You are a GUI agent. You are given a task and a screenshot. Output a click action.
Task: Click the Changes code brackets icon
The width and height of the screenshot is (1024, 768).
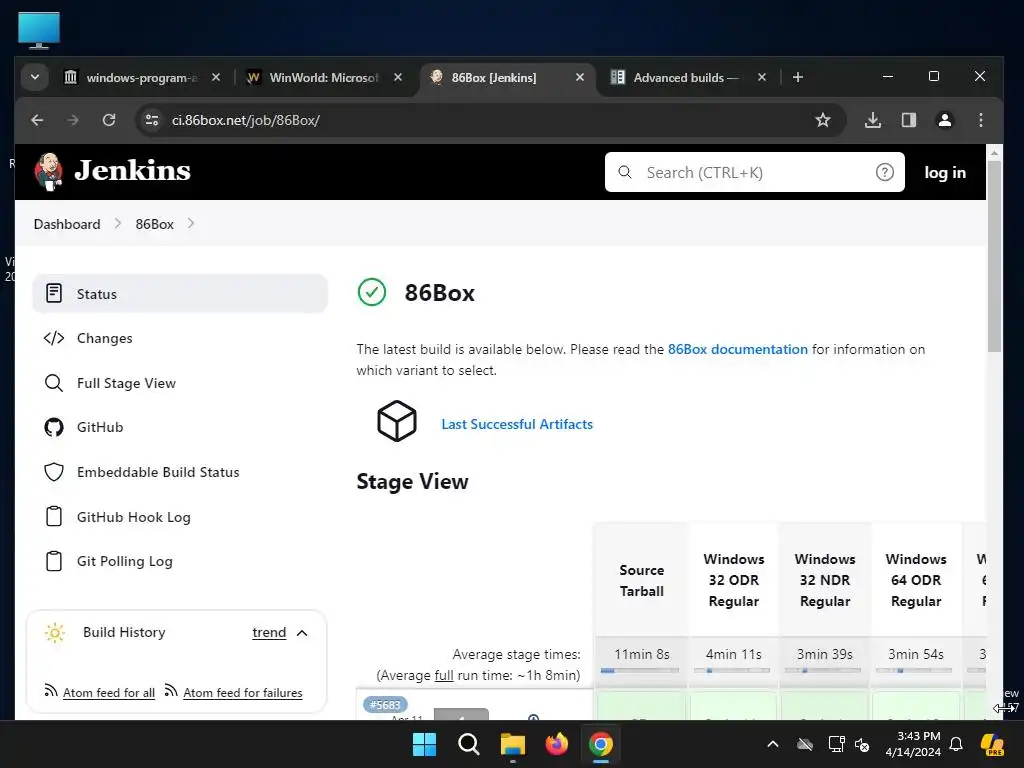[x=54, y=338]
